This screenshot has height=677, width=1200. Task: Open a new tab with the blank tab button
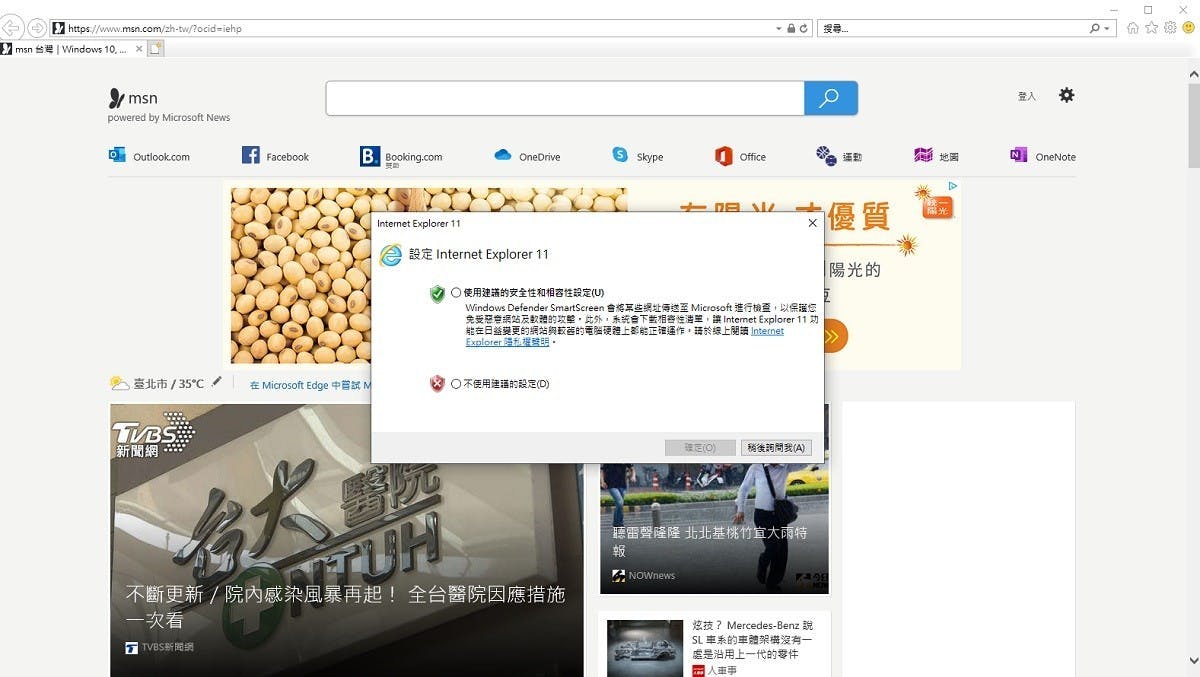[157, 49]
